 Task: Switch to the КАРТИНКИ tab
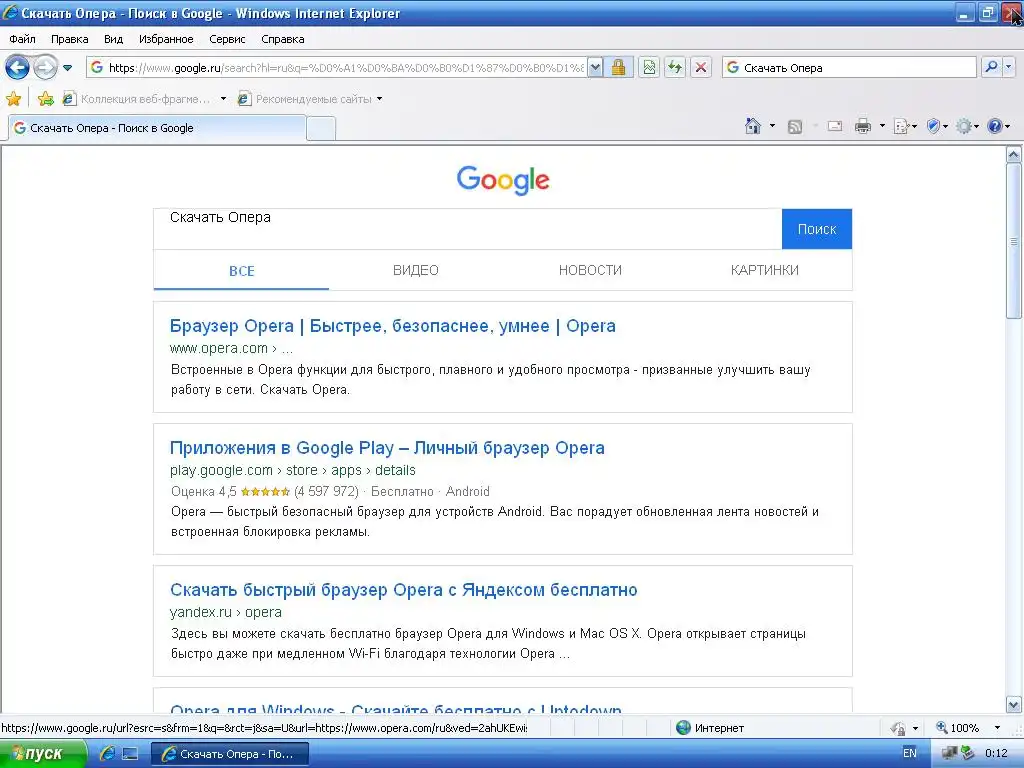(765, 270)
